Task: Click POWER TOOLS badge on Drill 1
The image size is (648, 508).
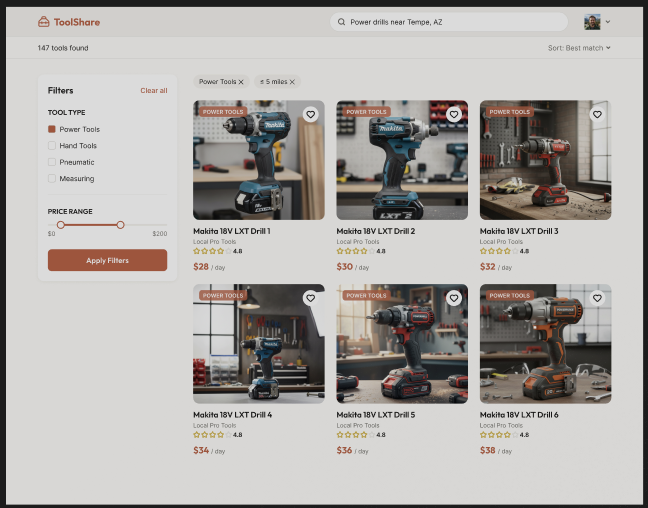Action: 223,112
